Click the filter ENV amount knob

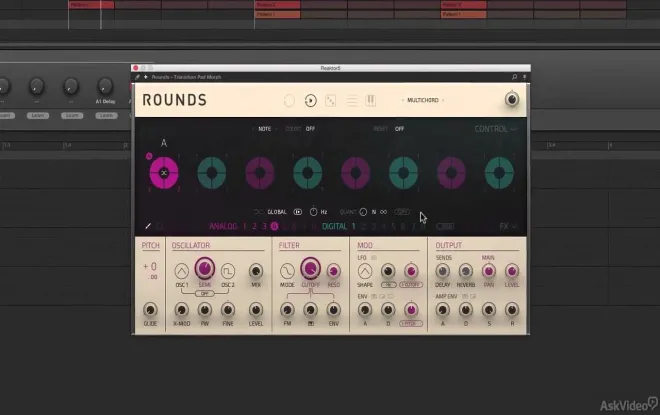pyautogui.click(x=334, y=310)
